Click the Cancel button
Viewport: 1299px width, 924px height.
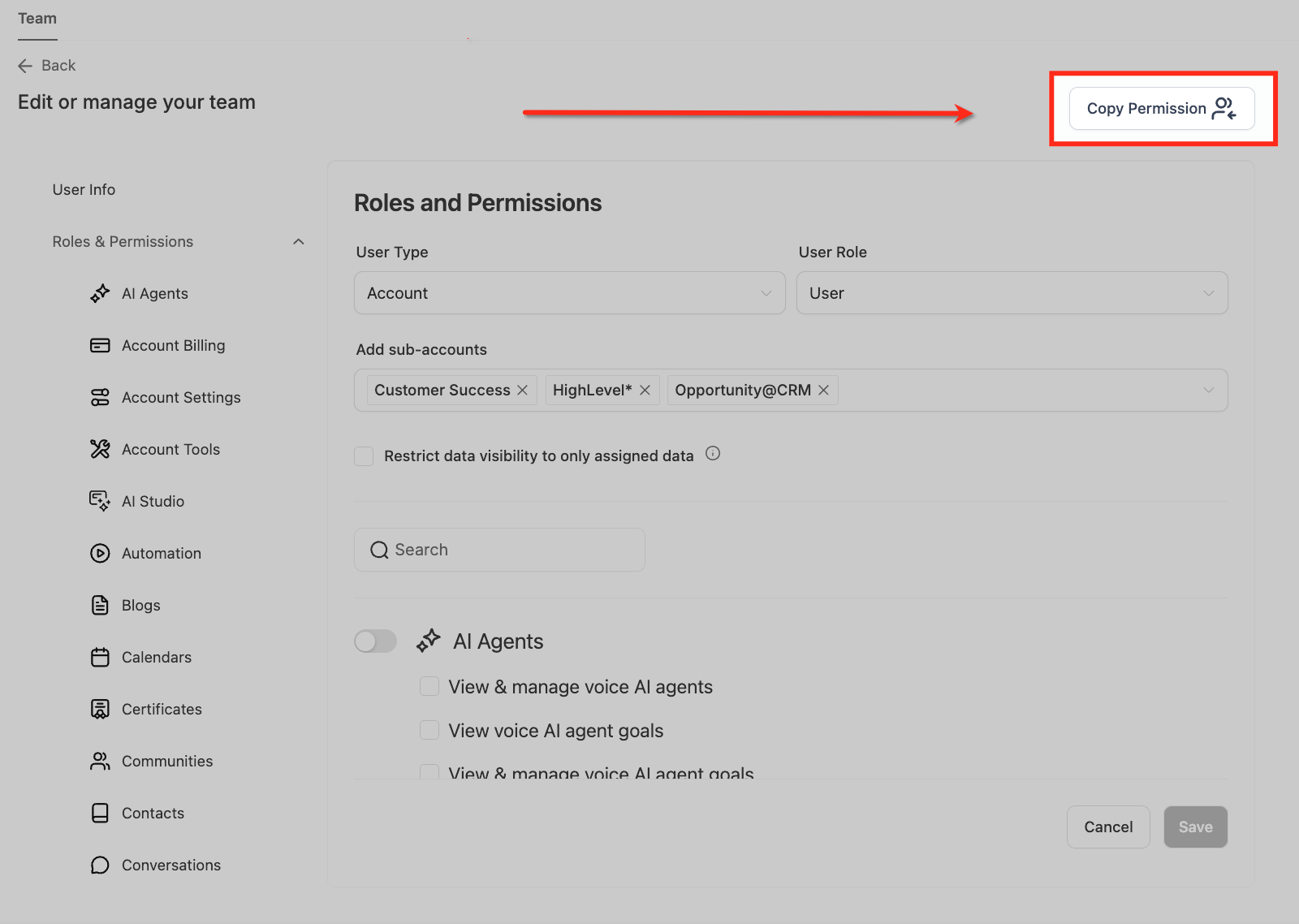point(1108,827)
